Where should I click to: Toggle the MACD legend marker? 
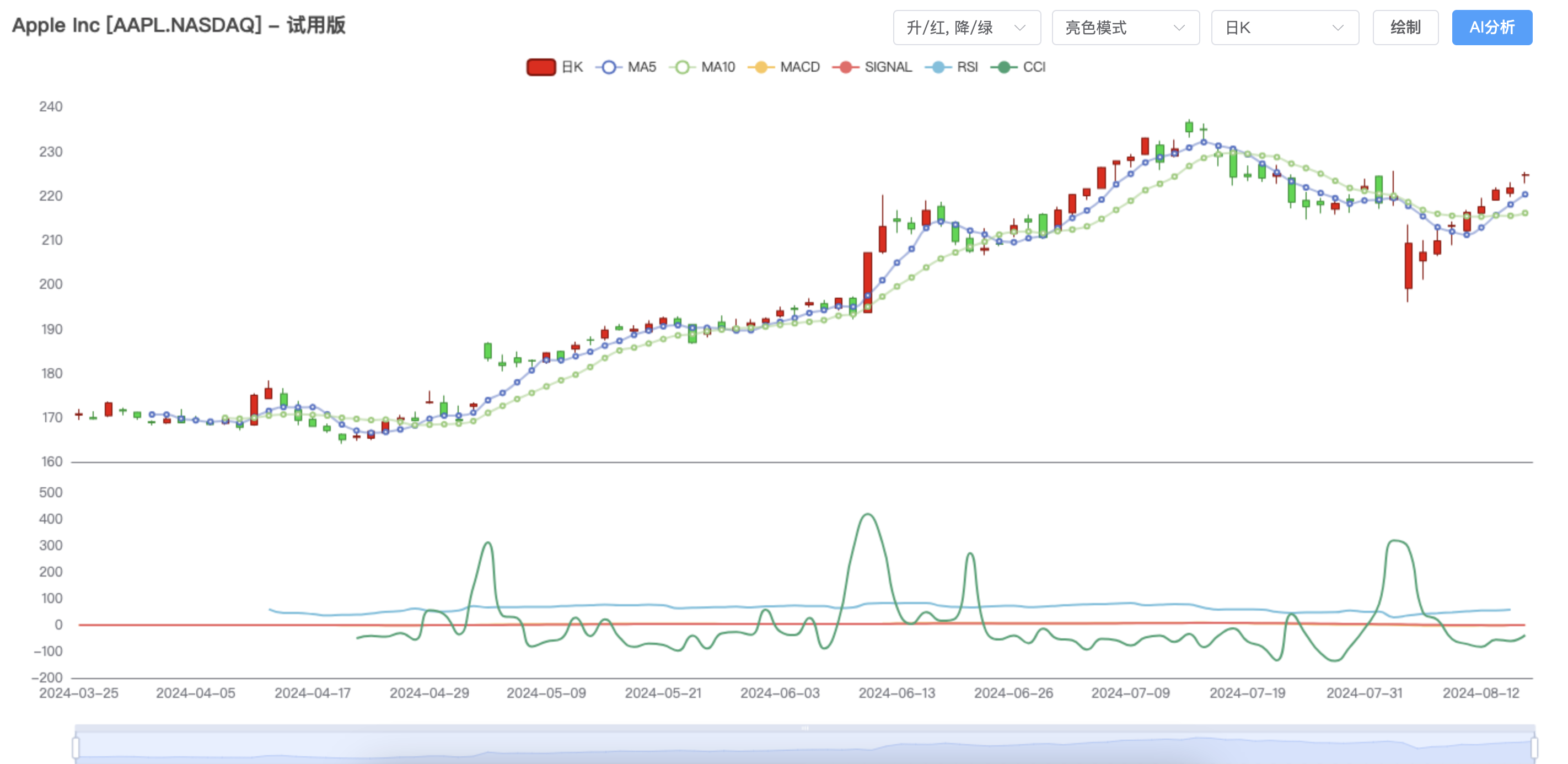(x=761, y=67)
